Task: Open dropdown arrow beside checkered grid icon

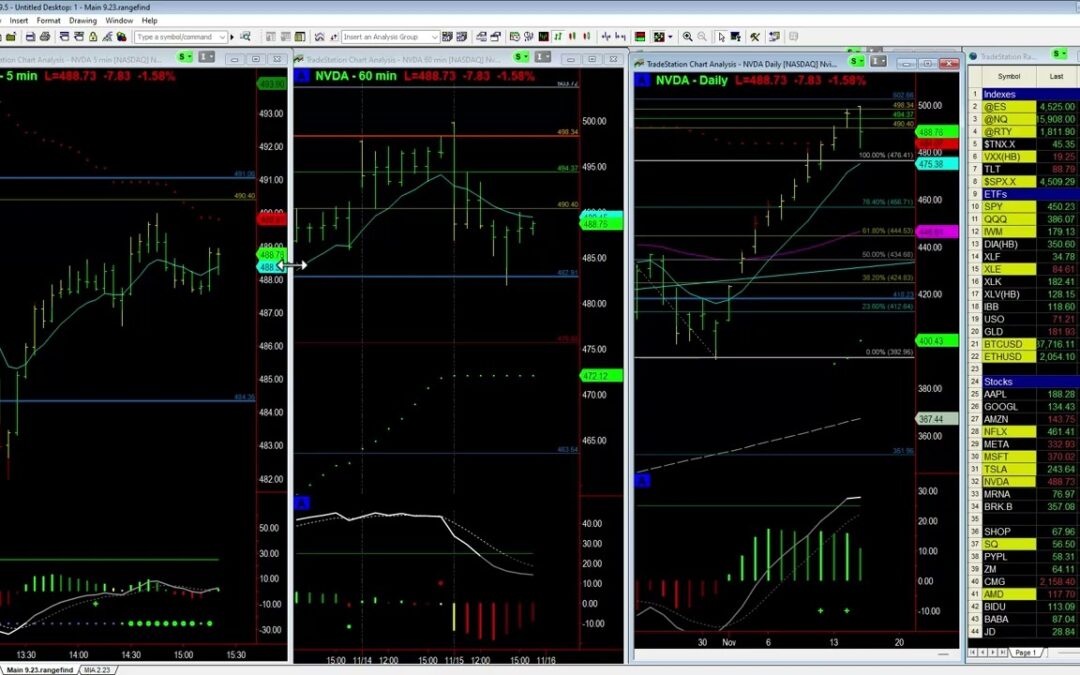Action: tap(669, 37)
